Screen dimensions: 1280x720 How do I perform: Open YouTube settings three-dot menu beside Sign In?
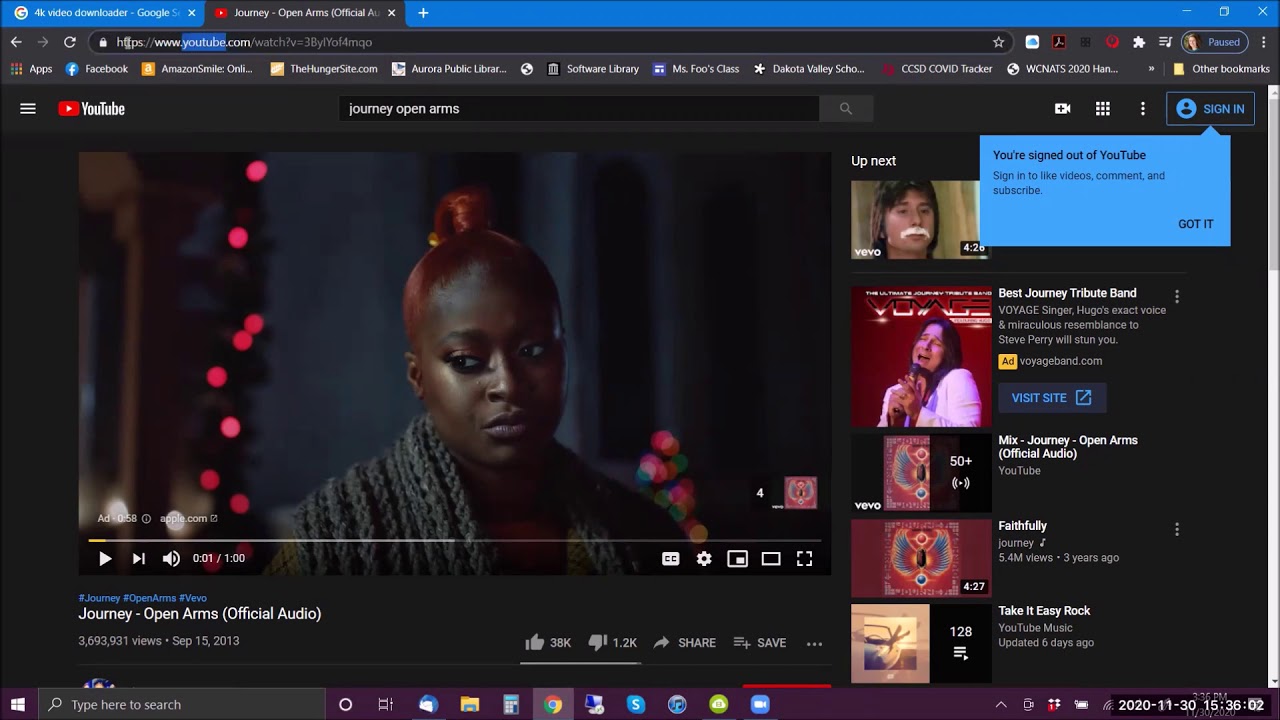pos(1143,109)
